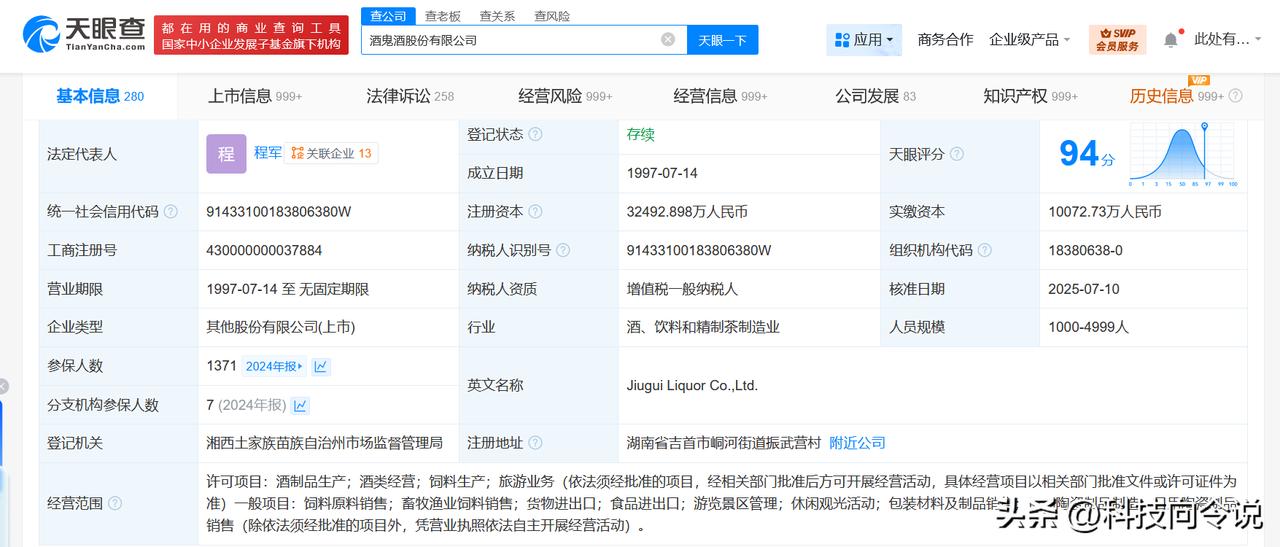Click the insured count 1371
The width and height of the screenshot is (1280, 547).
(221, 366)
